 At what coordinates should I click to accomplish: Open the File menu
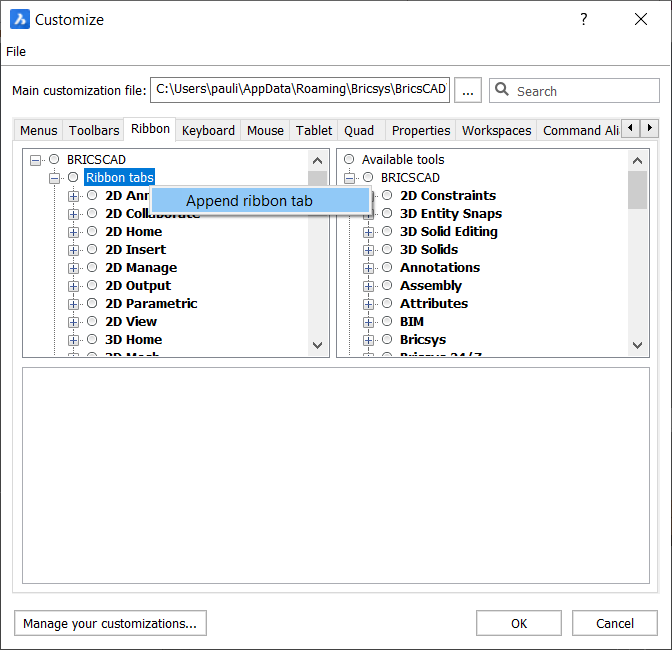click(x=16, y=51)
